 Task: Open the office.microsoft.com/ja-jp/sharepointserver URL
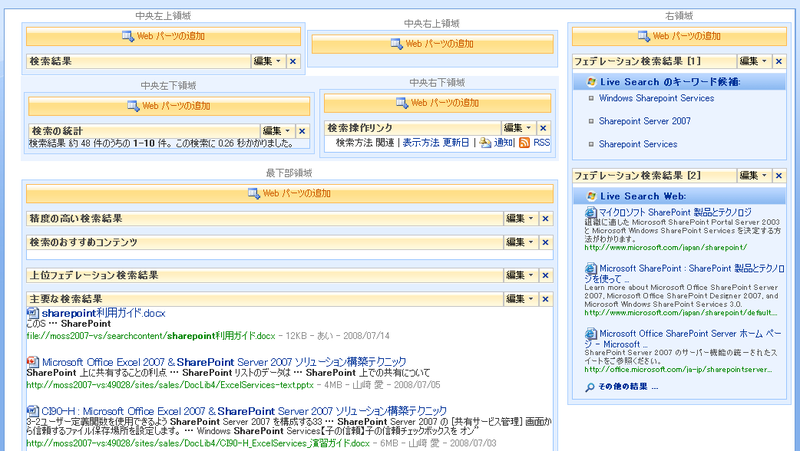coord(678,369)
